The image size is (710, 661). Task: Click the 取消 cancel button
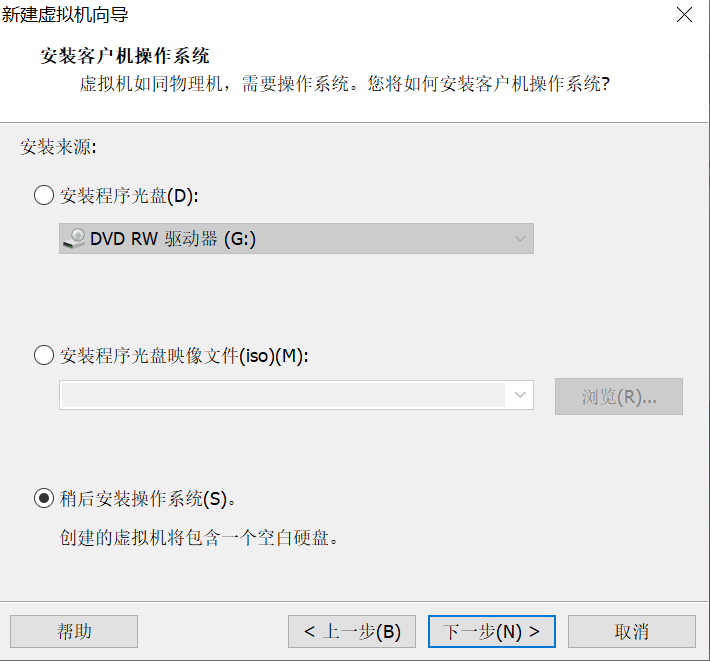click(632, 631)
